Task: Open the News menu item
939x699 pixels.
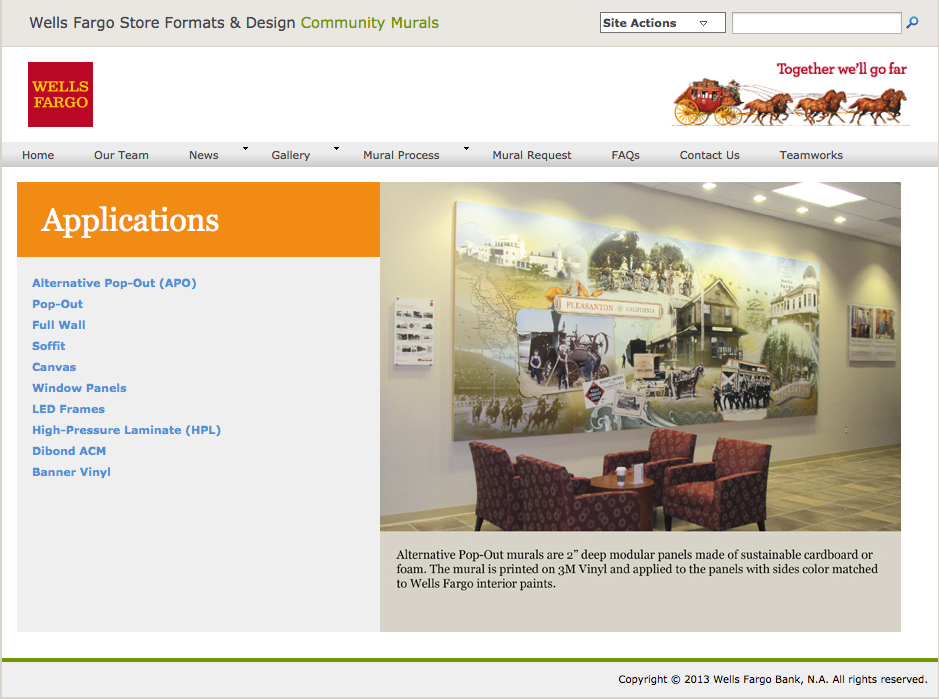Action: click(204, 155)
